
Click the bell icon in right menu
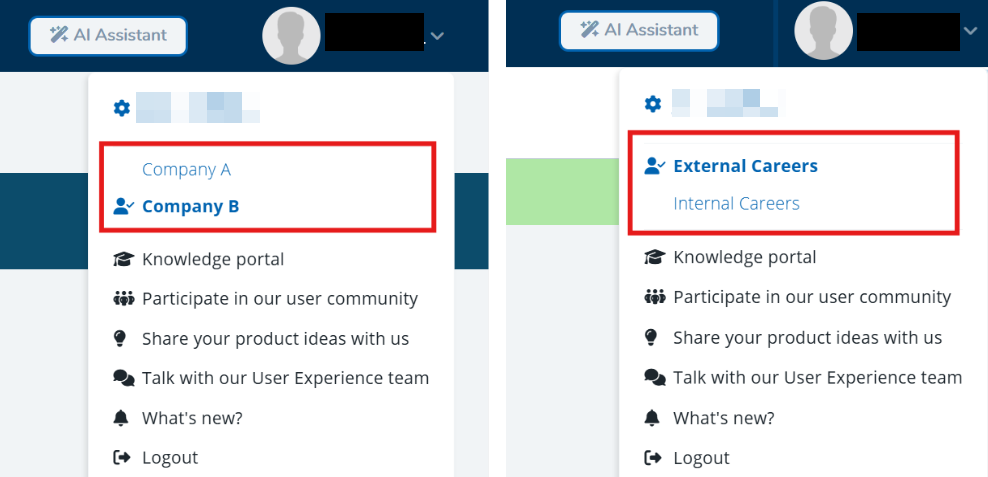653,418
